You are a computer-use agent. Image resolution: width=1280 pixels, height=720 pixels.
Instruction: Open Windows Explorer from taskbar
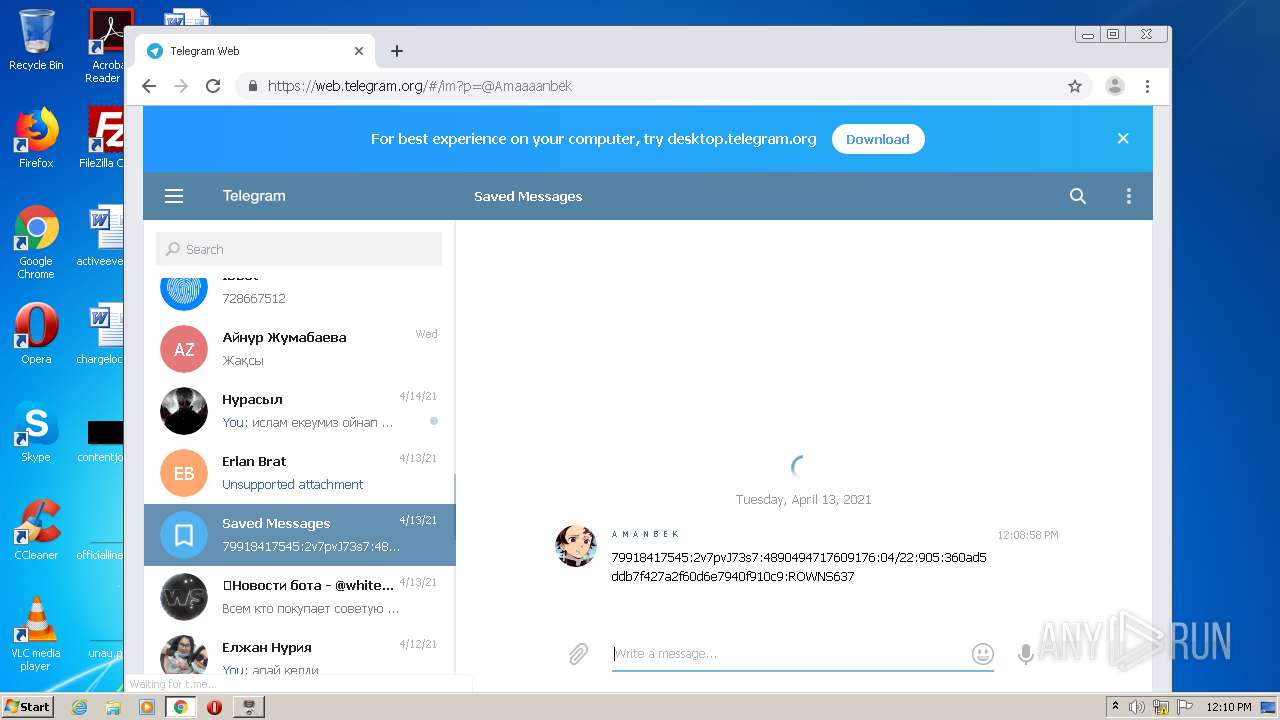[113, 707]
